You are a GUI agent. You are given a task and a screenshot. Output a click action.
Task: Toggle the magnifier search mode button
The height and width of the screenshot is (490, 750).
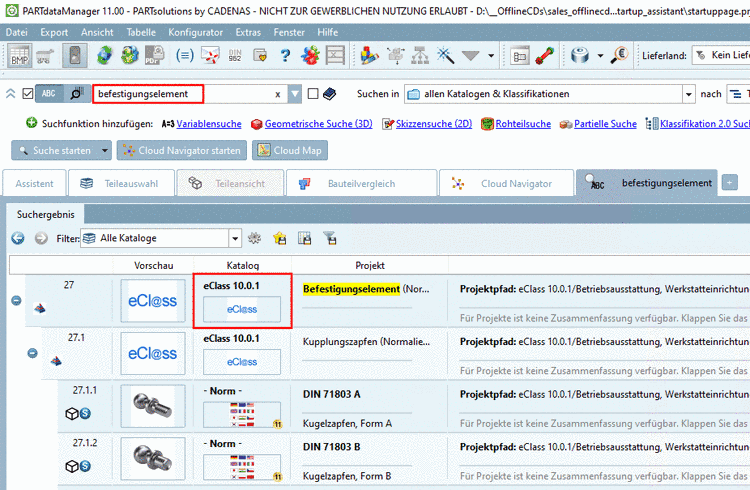pyautogui.click(x=77, y=94)
